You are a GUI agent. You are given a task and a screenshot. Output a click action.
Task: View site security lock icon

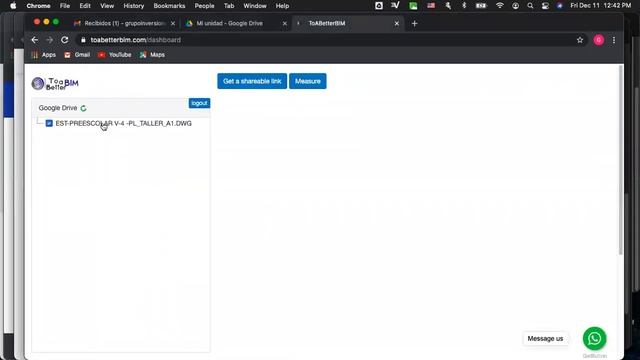(x=83, y=40)
